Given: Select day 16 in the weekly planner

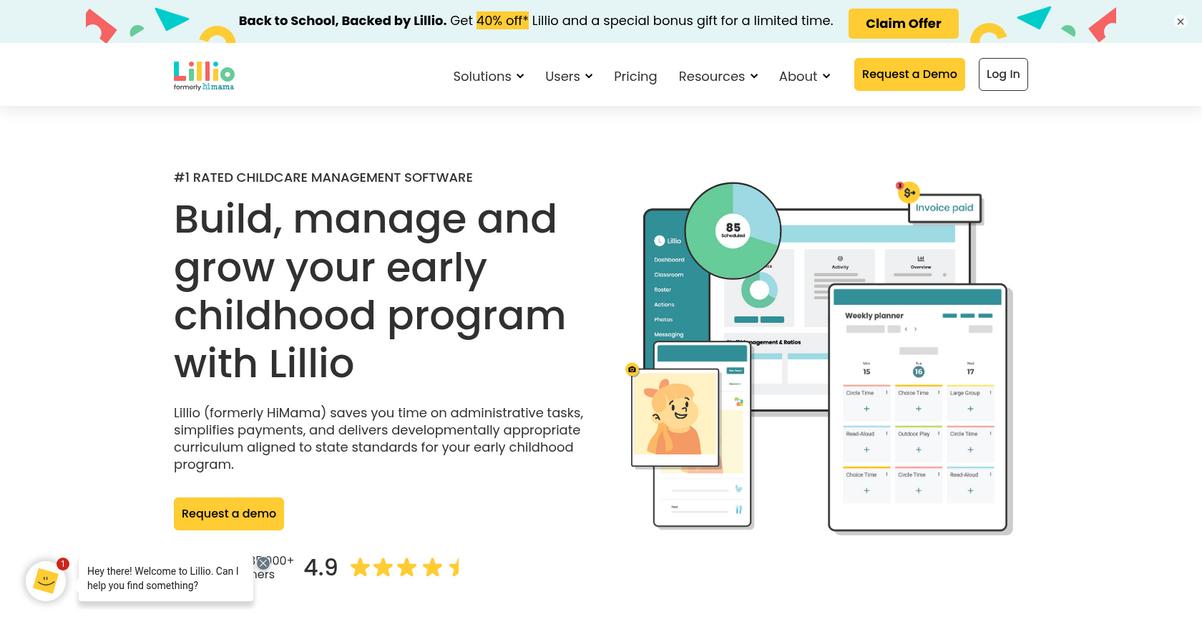Looking at the screenshot, I should (x=918, y=371).
